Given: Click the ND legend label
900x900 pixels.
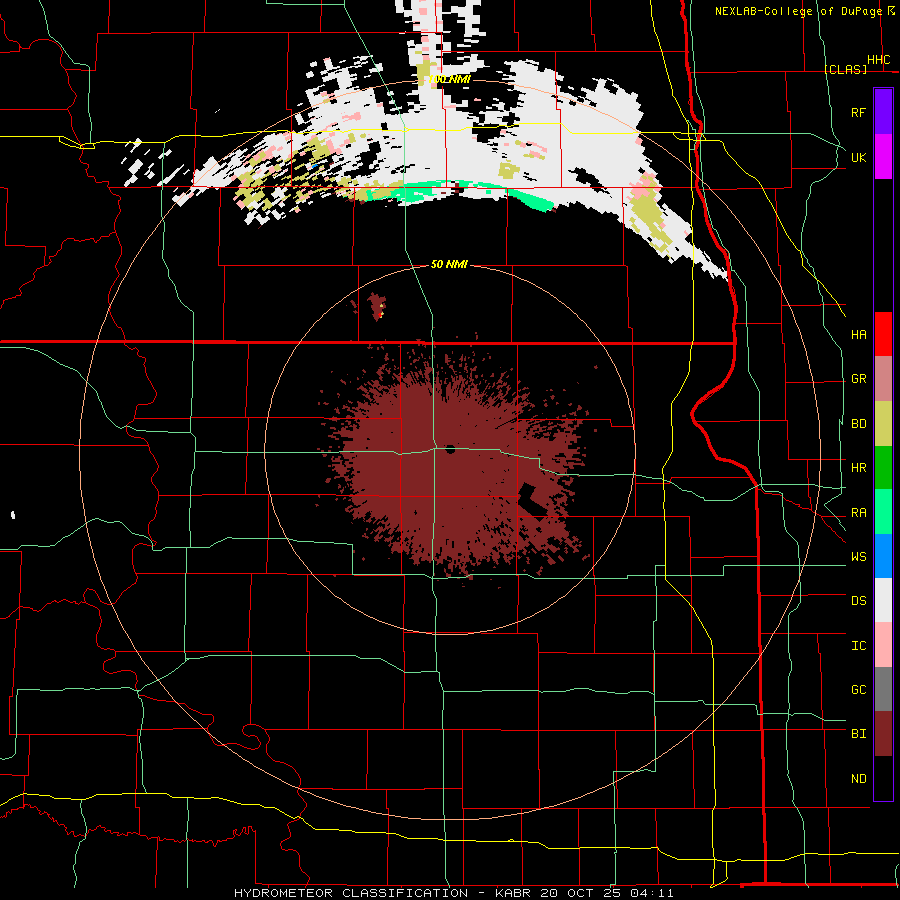Looking at the screenshot, I should 858,779.
